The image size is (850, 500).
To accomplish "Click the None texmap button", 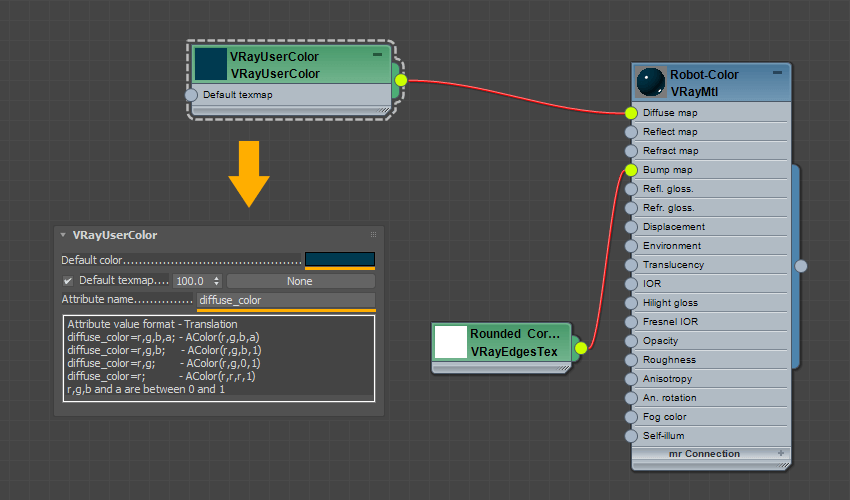I will 301,281.
